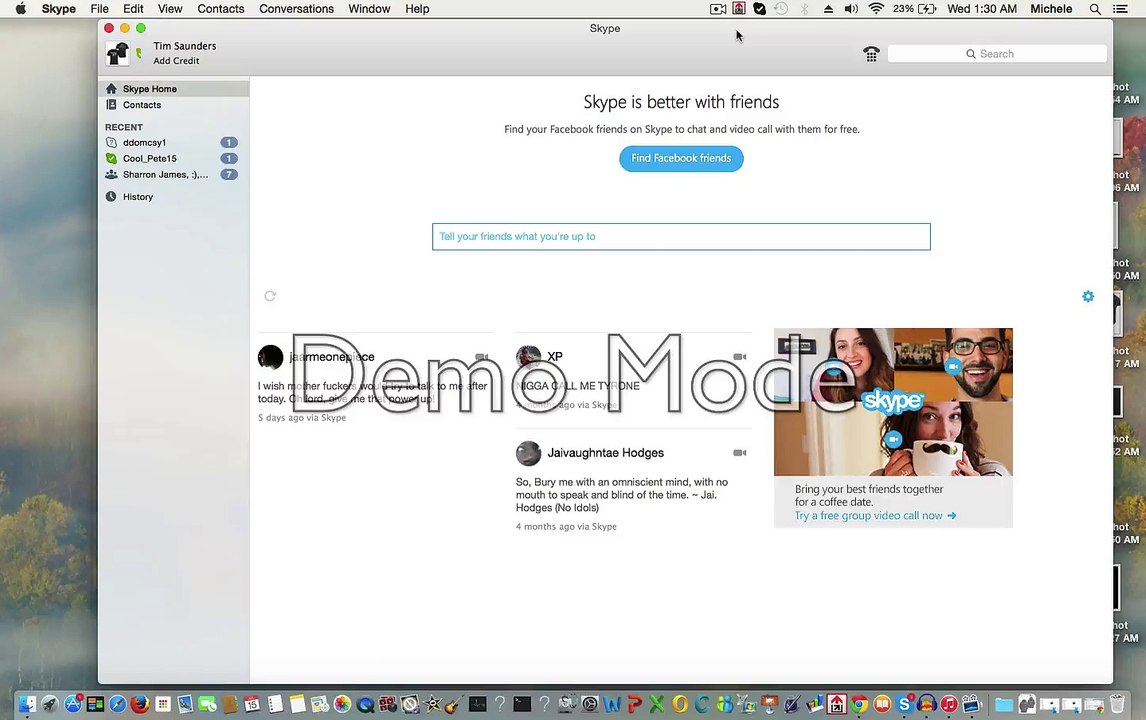This screenshot has width=1146, height=720.
Task: Open Notification Center icon
Action: [1119, 9]
